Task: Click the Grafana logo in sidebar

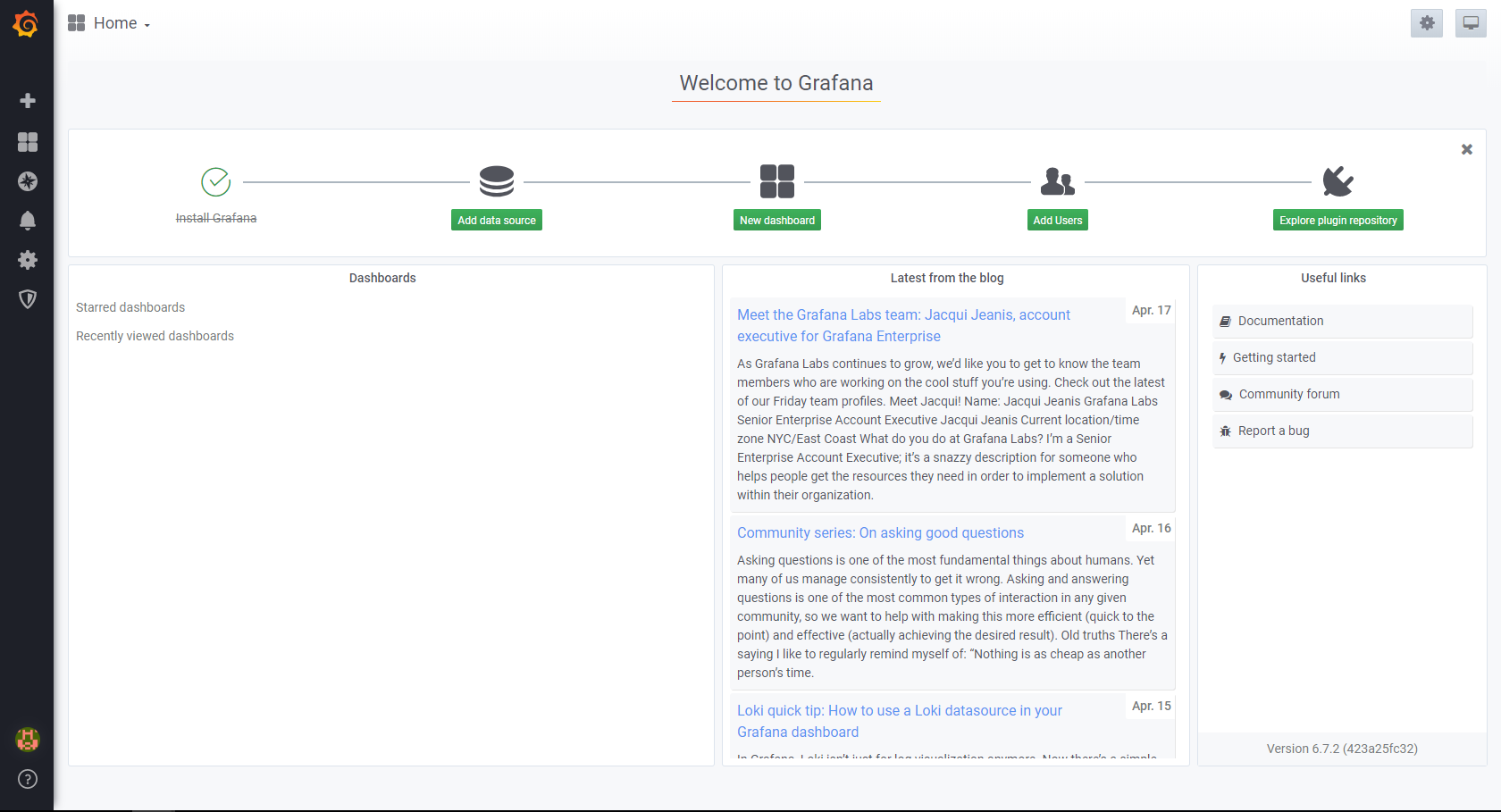Action: pos(26,24)
